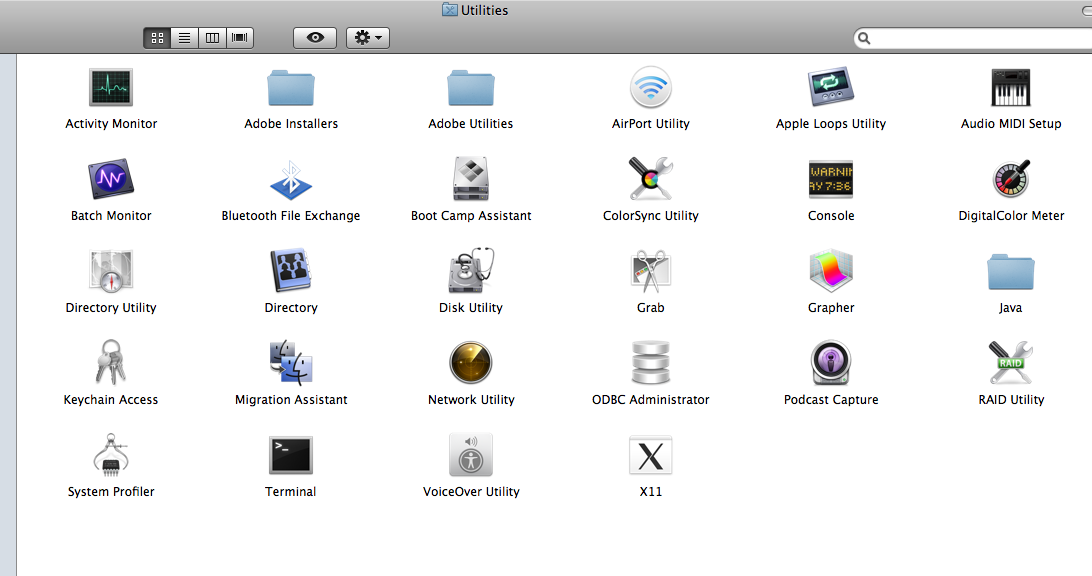Select the Network Utility radar icon
The height and width of the screenshot is (576, 1092).
pos(471,364)
